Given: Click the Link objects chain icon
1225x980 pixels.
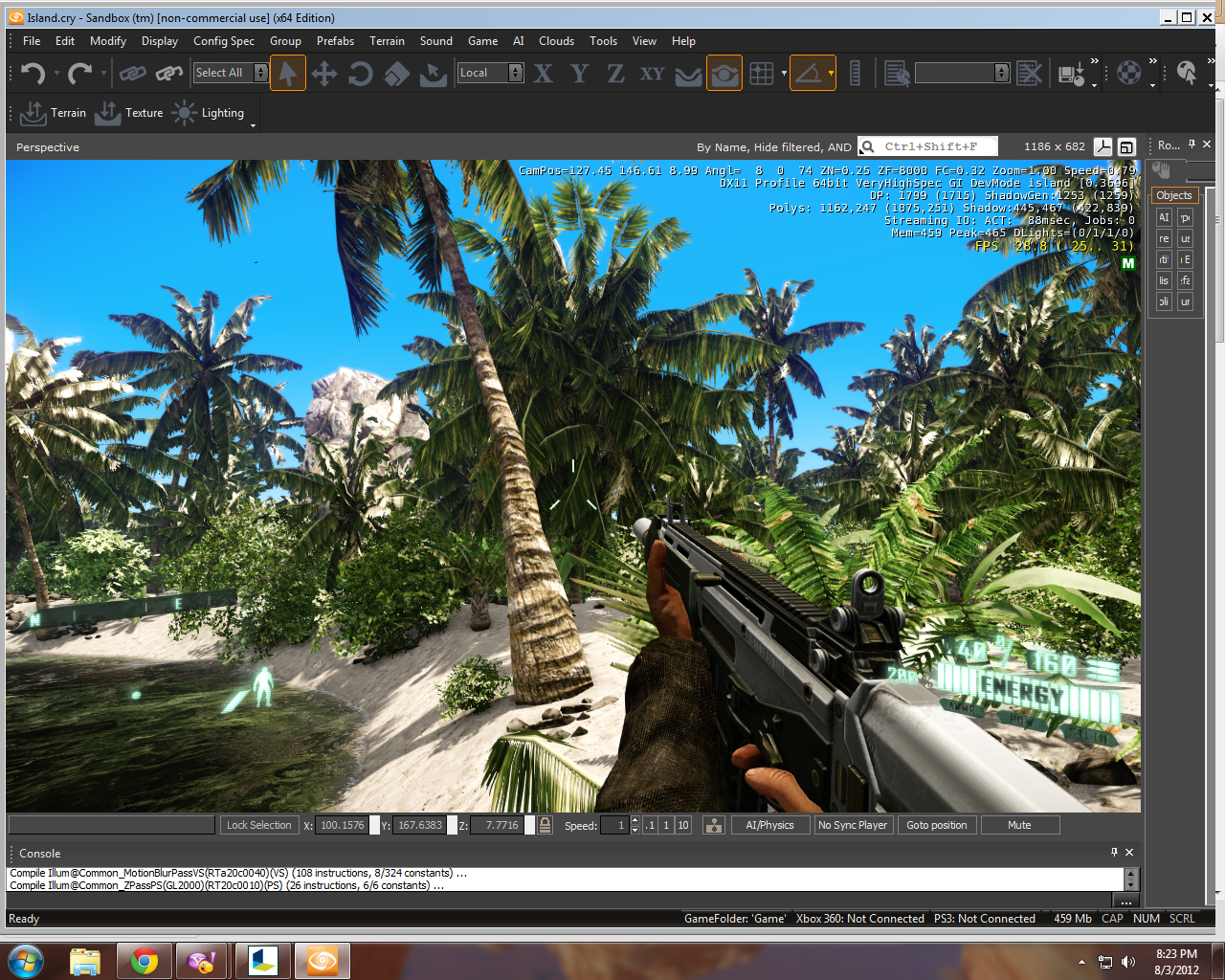Looking at the screenshot, I should [132, 74].
